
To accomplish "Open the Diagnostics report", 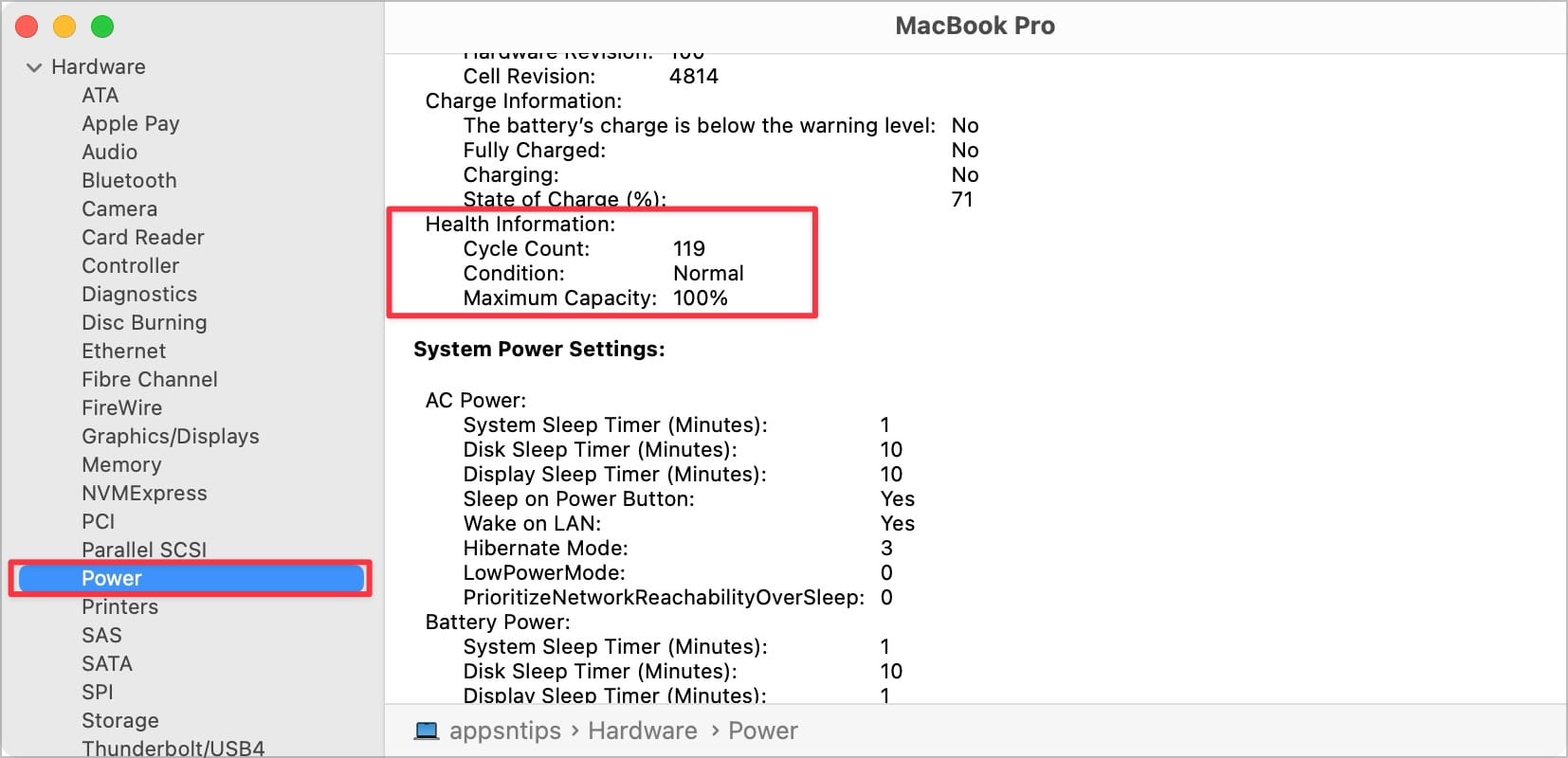I will point(139,294).
